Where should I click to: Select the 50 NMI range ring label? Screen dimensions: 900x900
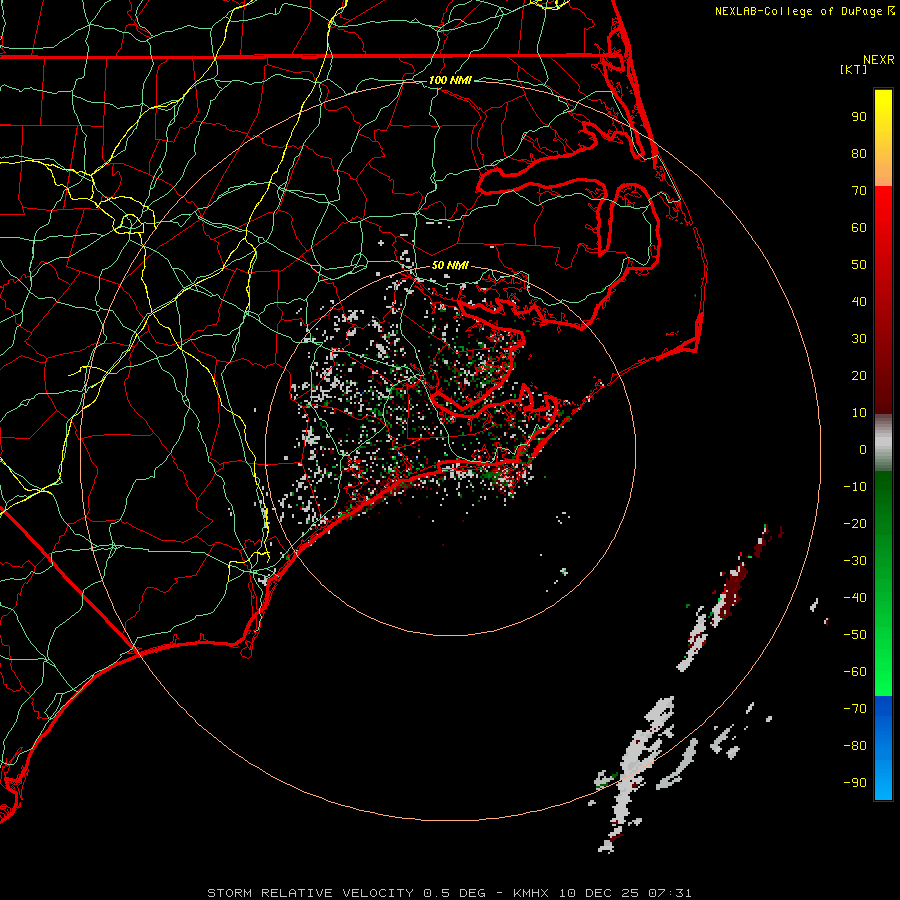click(x=449, y=265)
